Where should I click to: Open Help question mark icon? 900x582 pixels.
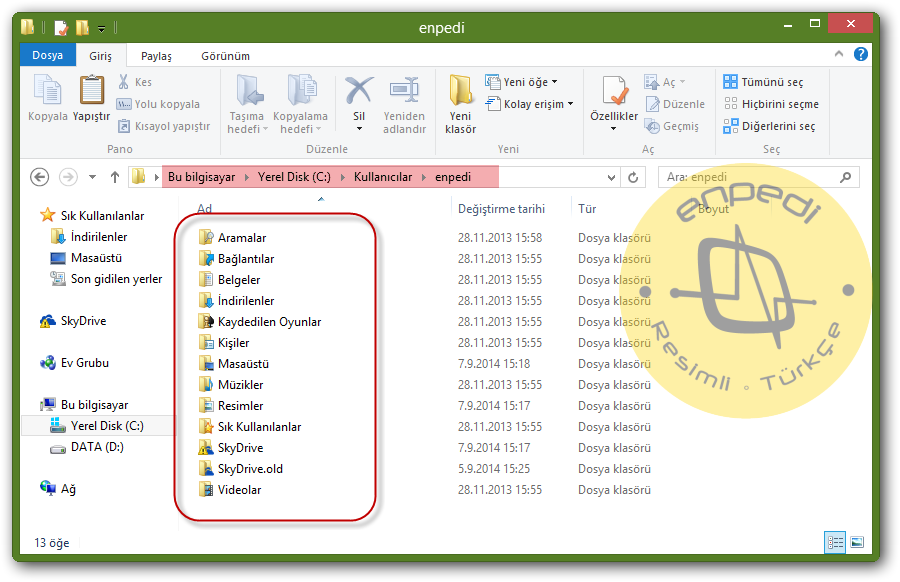coord(860,54)
